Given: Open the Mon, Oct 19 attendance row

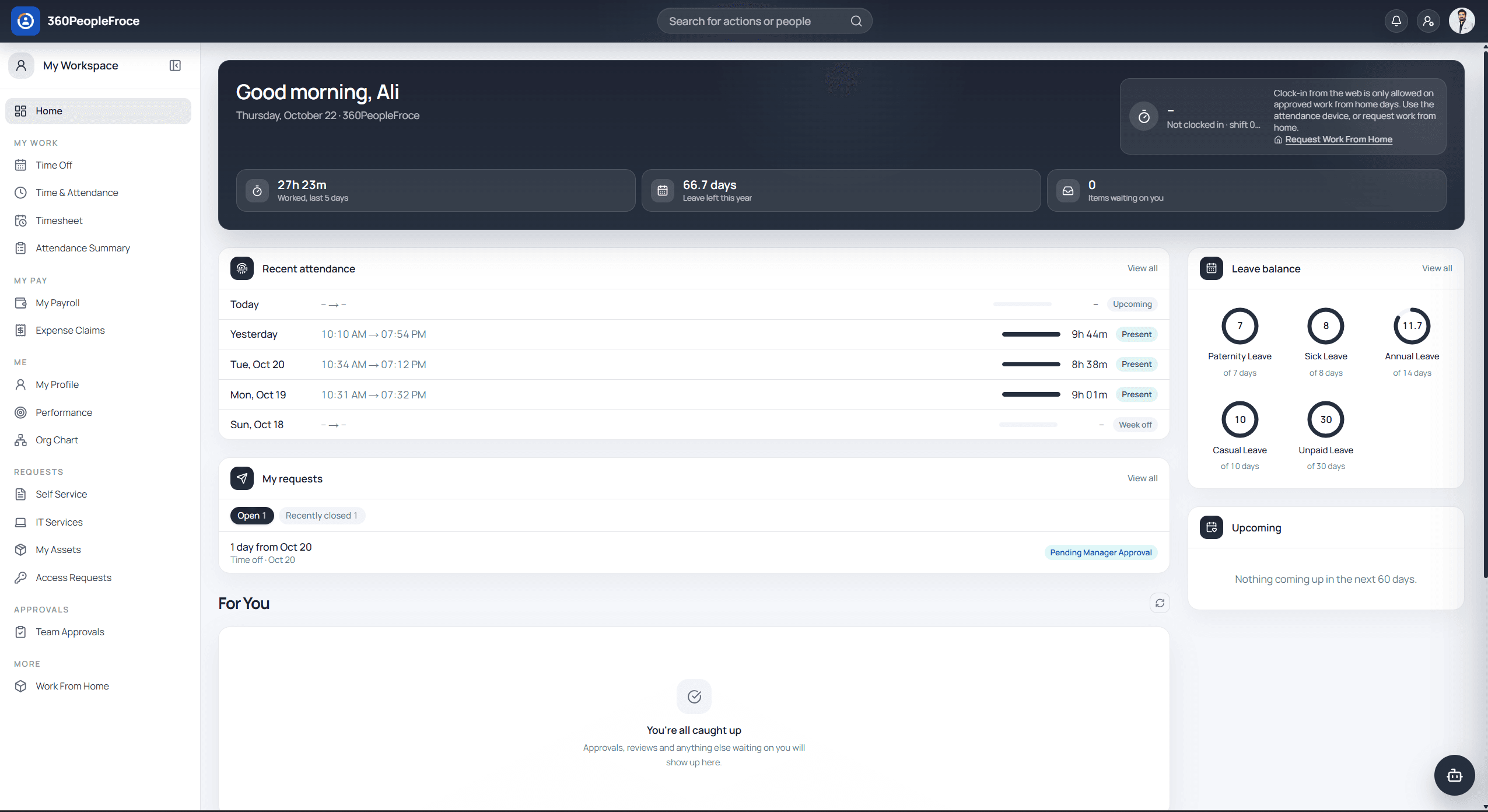Looking at the screenshot, I should coord(694,395).
